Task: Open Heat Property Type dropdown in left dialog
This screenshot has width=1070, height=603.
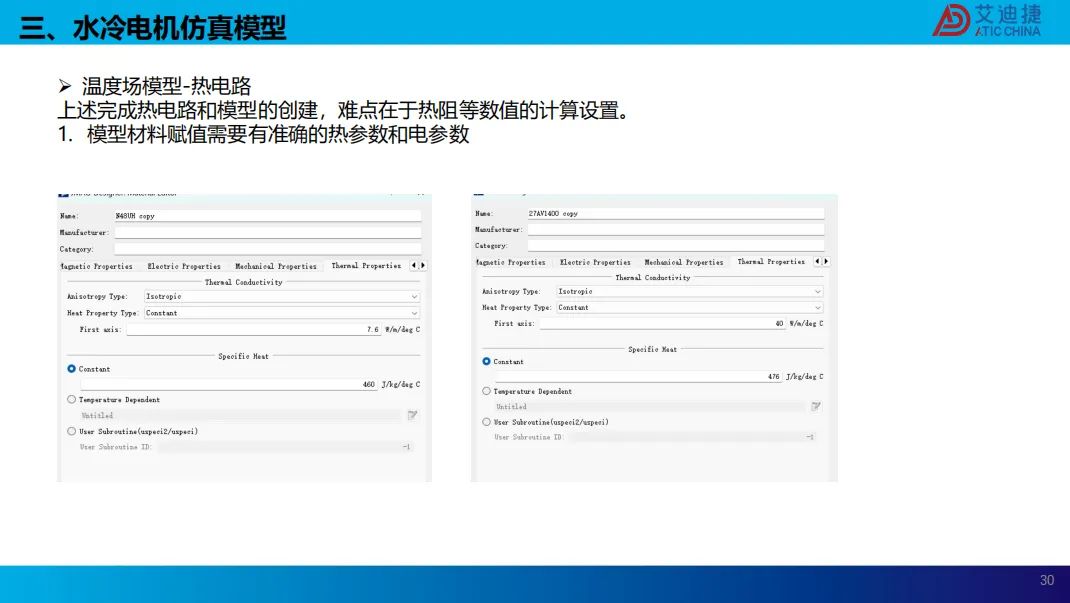Action: click(x=282, y=313)
